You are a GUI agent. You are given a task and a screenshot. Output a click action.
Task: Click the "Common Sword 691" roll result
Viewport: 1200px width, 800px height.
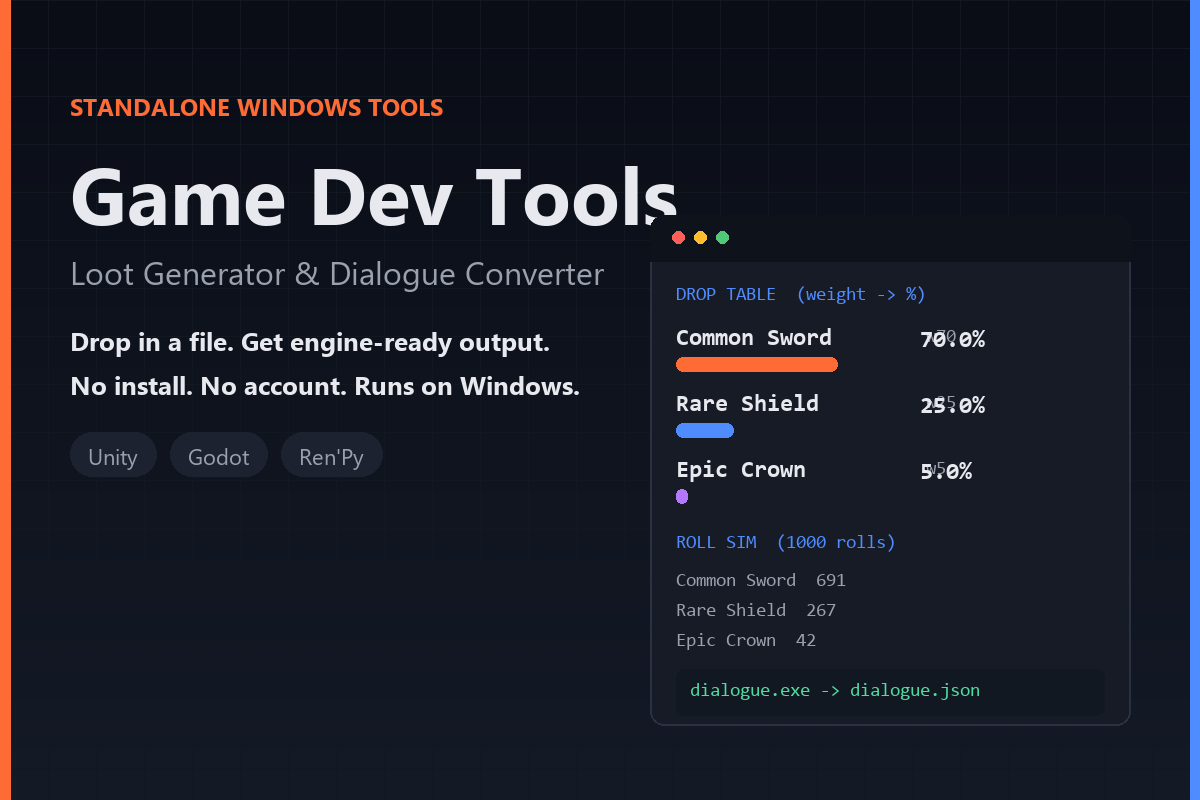761,580
